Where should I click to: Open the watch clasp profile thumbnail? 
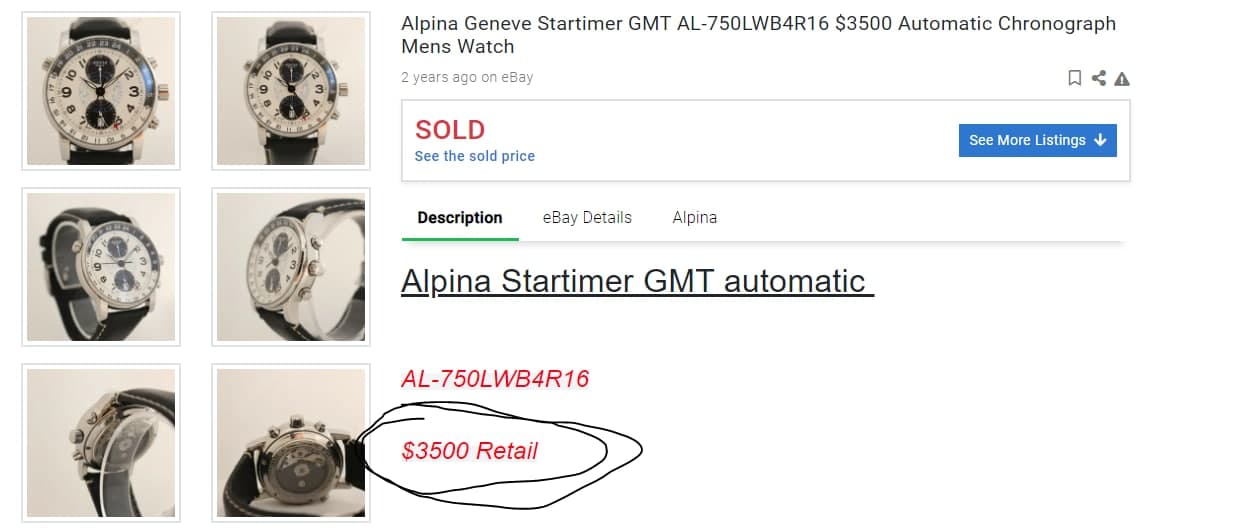[101, 443]
